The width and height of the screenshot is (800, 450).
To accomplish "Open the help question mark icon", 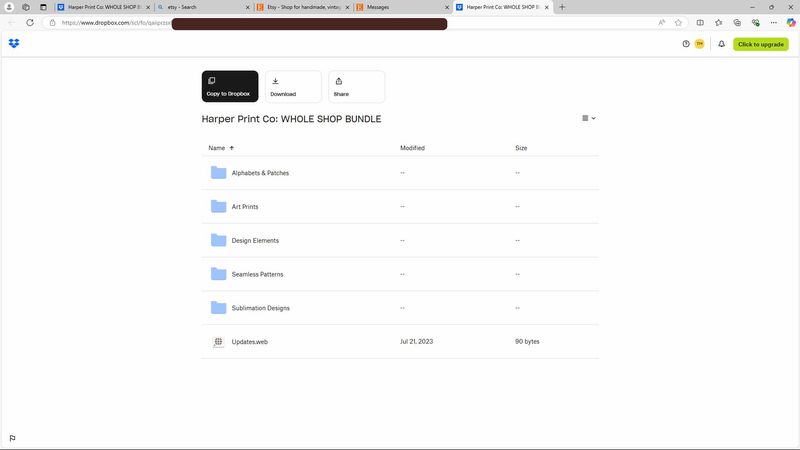I will [686, 44].
